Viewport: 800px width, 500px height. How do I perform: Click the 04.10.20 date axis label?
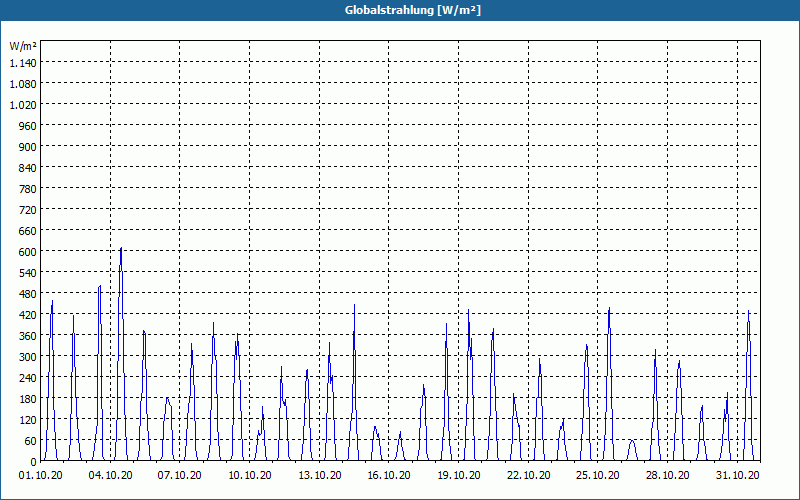point(110,475)
